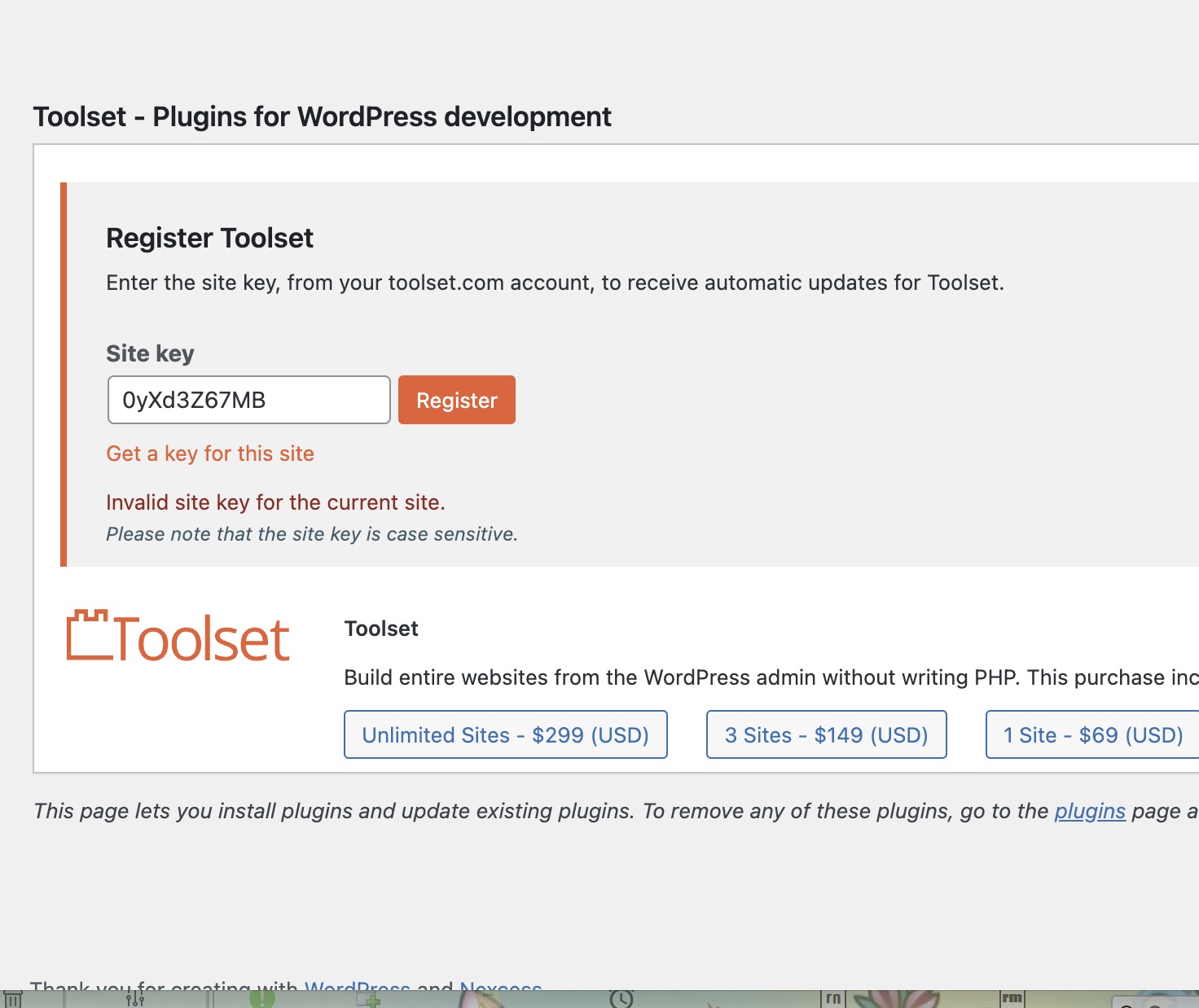The image size is (1199, 1008).
Task: Select the 3 Sites - $149 (USD) plan
Action: click(x=827, y=734)
